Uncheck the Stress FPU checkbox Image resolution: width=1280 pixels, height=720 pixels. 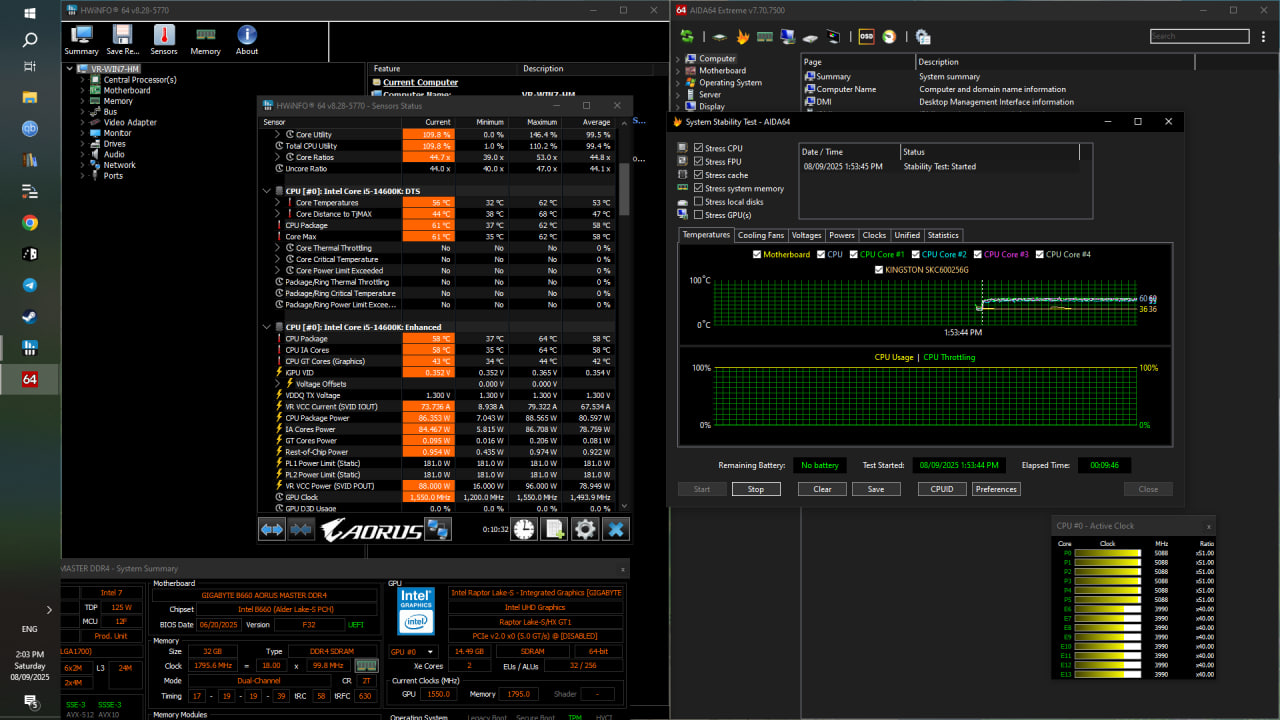point(699,161)
